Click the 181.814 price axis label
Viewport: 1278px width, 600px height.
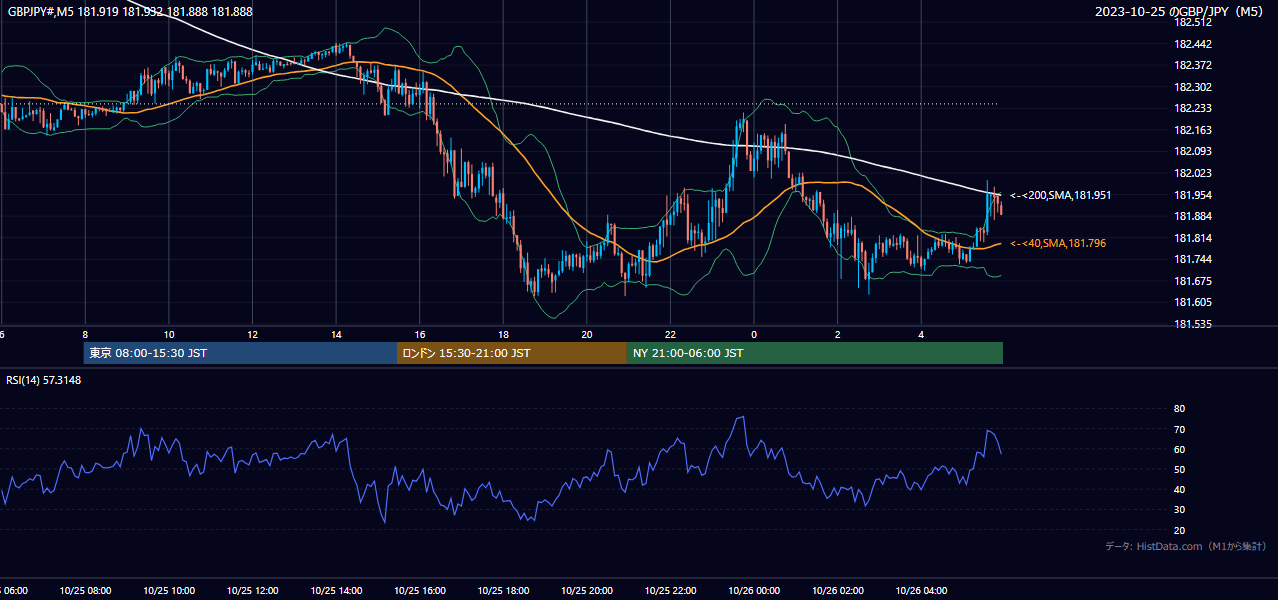[x=1193, y=238]
